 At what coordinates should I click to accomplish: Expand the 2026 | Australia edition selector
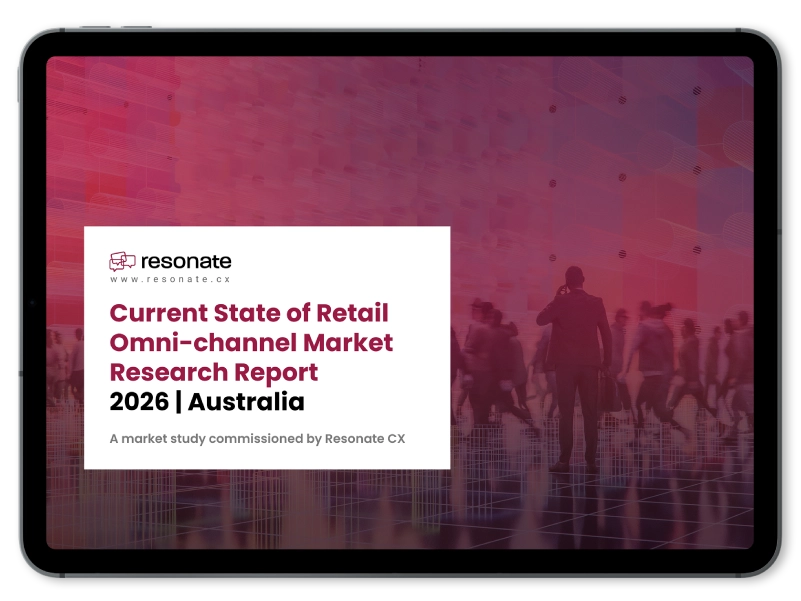click(205, 403)
